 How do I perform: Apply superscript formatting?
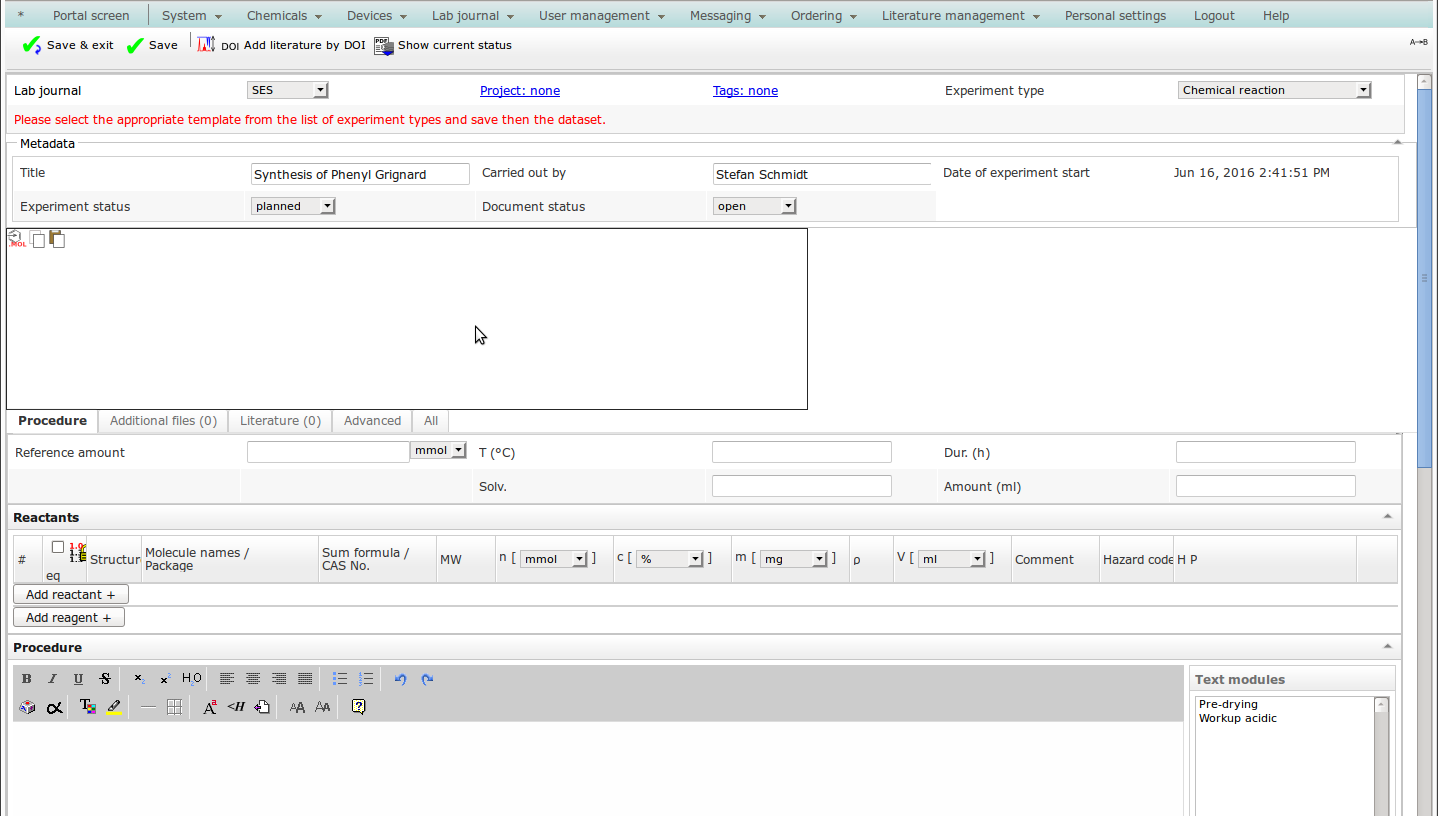(165, 679)
